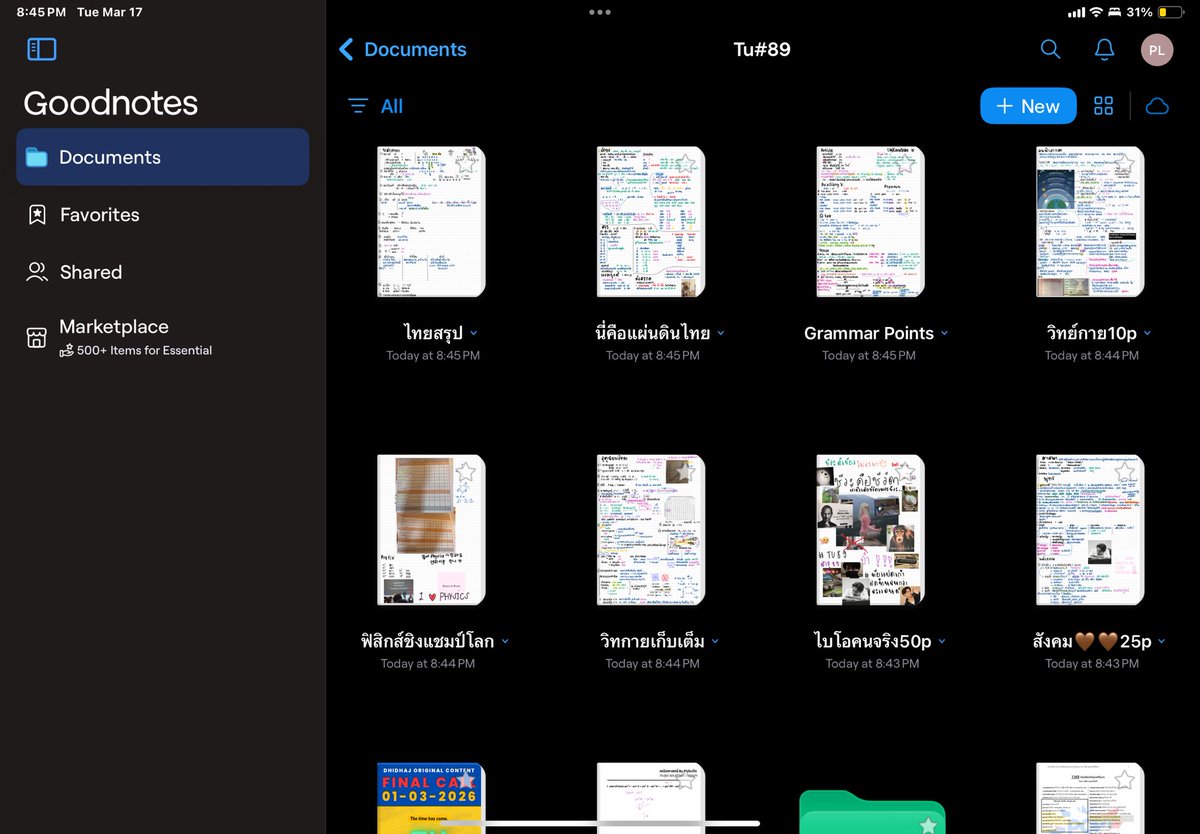Image resolution: width=1200 pixels, height=834 pixels.
Task: Favorite the วิทย์กาย10p notebook star
Action: coord(1125,164)
